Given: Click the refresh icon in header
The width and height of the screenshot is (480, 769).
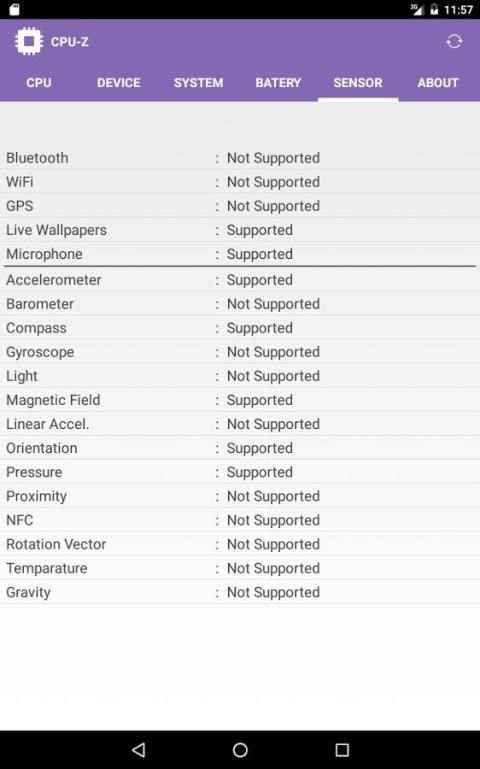Looking at the screenshot, I should (x=454, y=42).
